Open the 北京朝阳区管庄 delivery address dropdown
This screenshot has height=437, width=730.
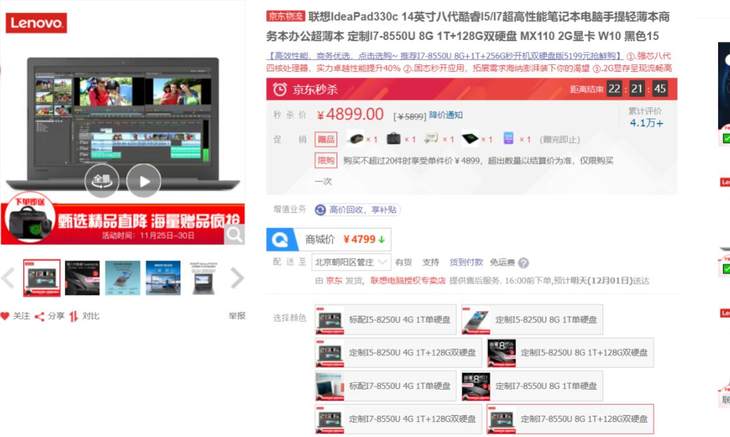[351, 262]
